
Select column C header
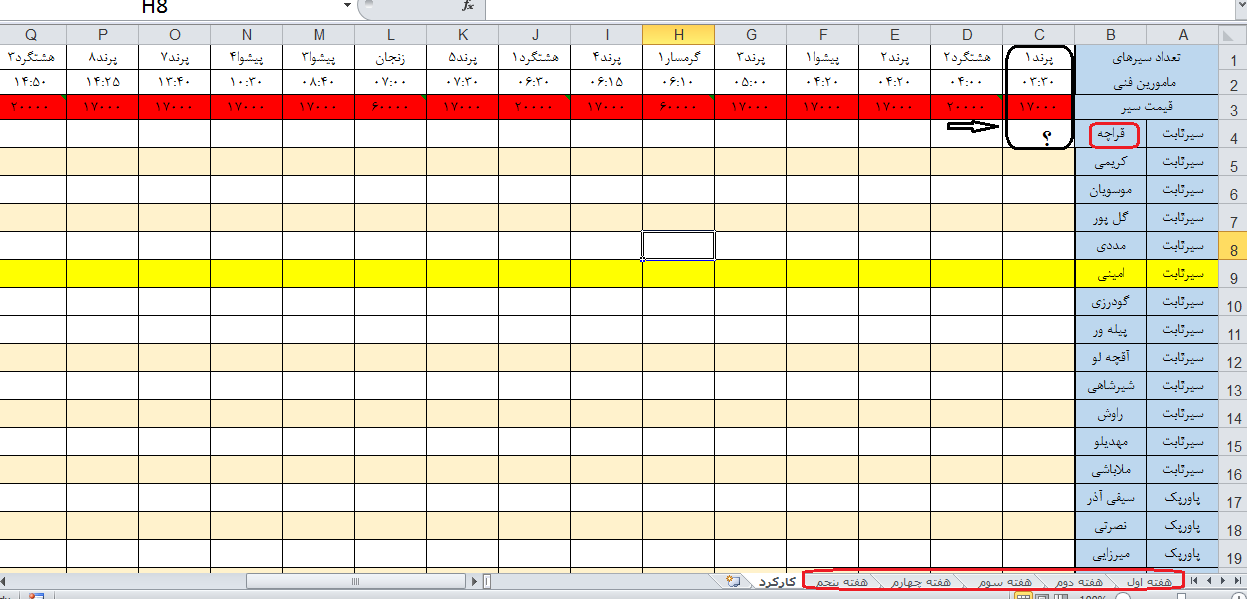coord(1039,34)
